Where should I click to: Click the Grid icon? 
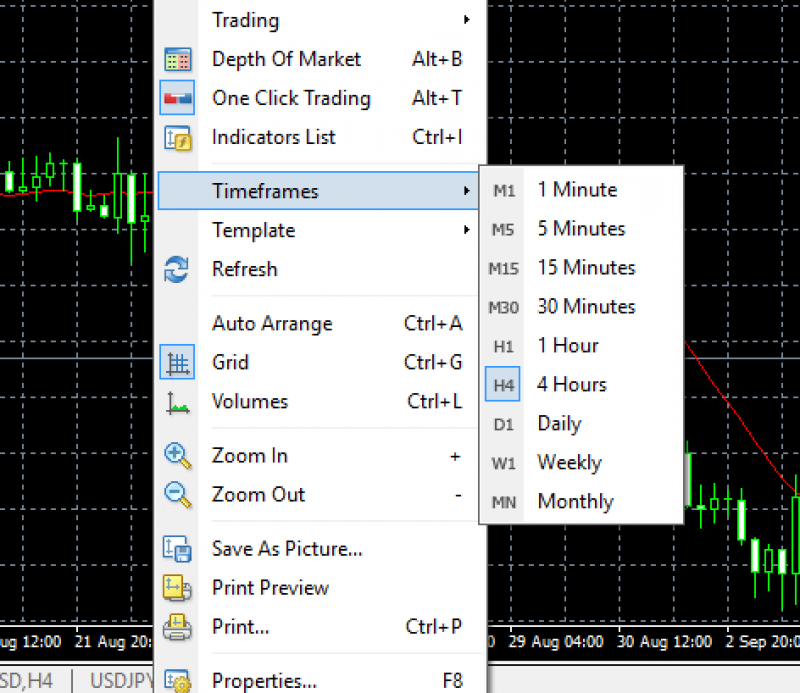pos(178,362)
